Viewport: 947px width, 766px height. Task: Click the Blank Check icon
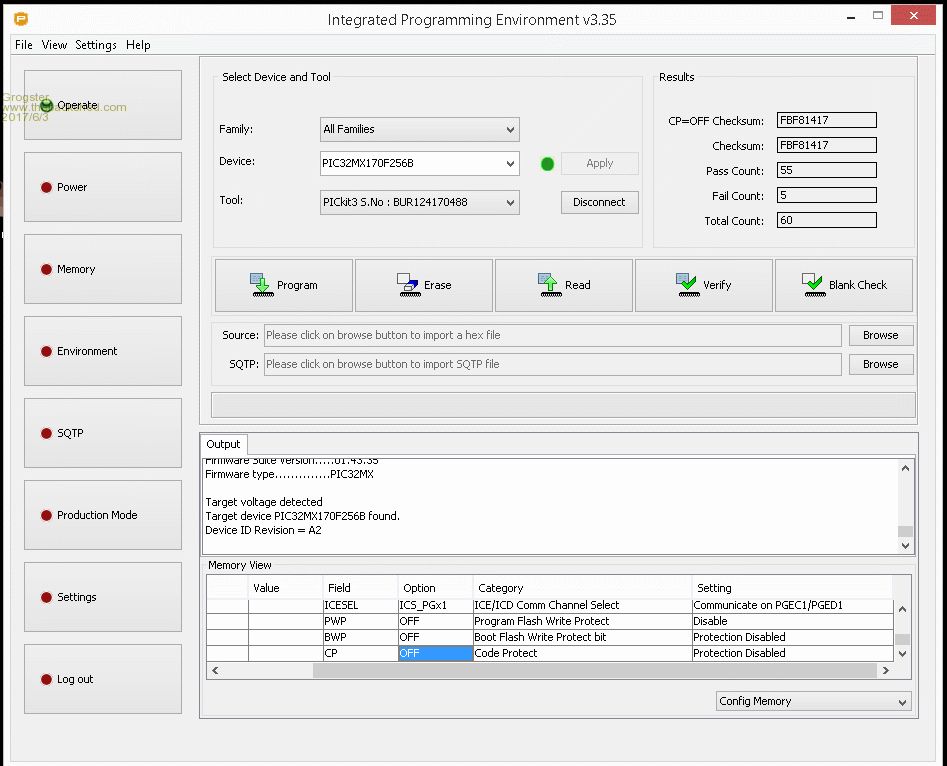coord(813,285)
